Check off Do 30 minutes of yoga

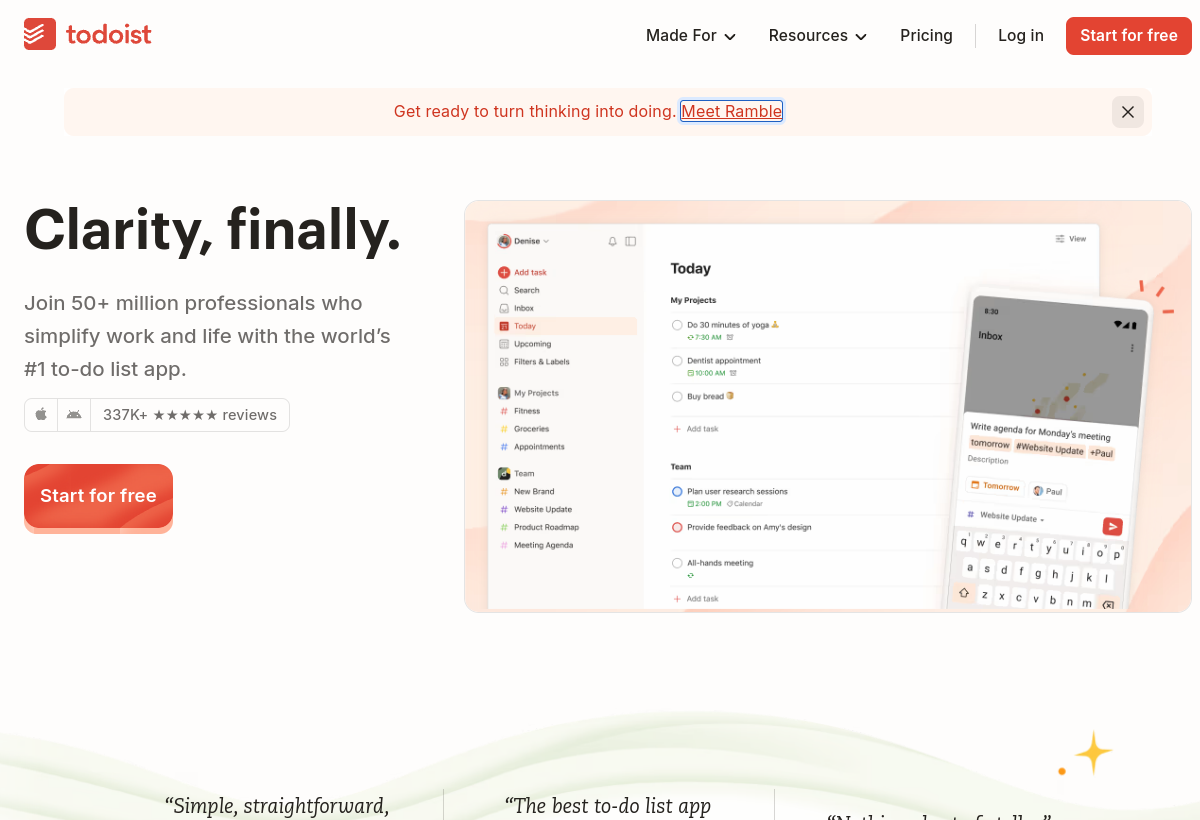click(677, 325)
